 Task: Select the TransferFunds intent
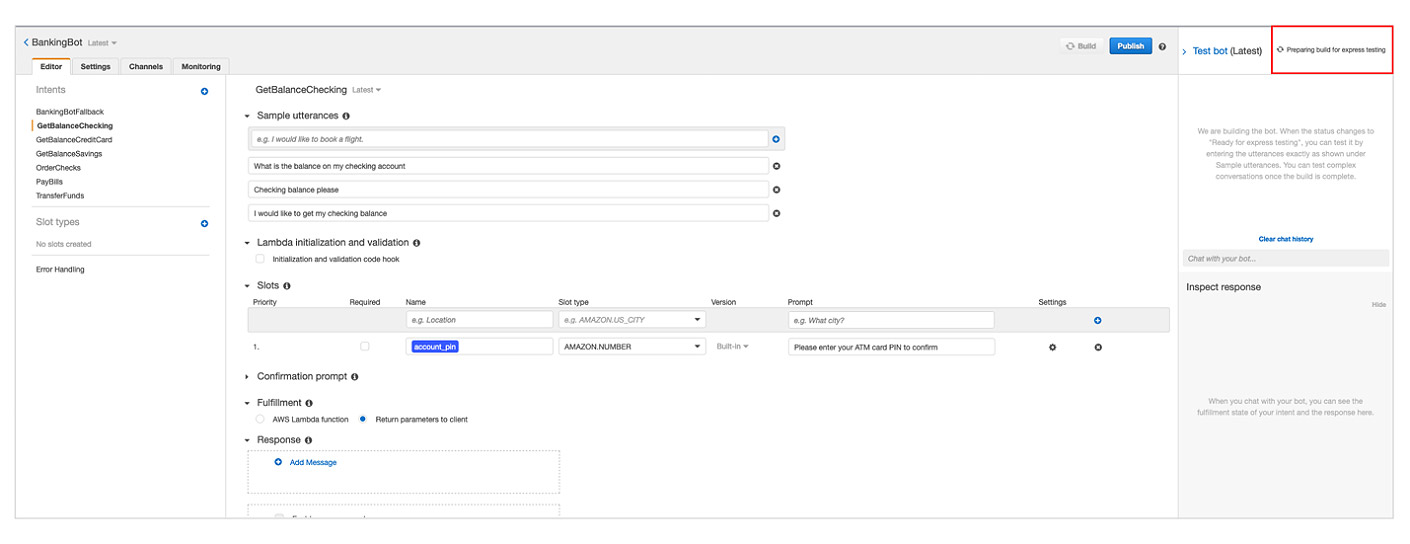click(x=60, y=196)
